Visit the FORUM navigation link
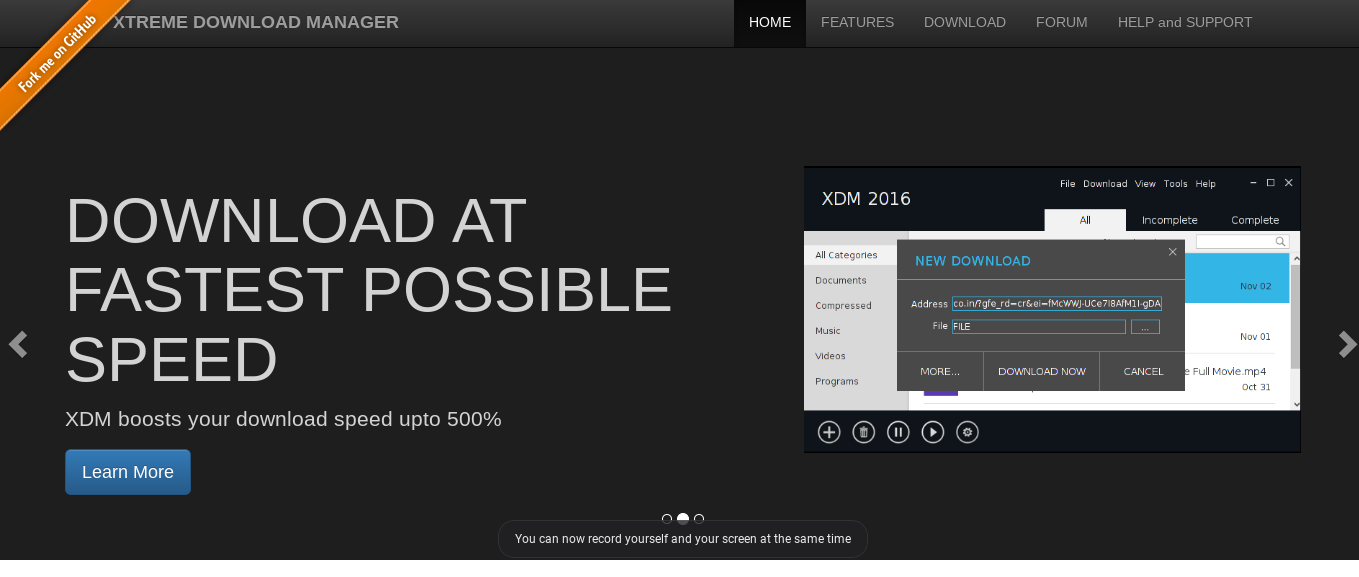1359x577 pixels. (1061, 22)
